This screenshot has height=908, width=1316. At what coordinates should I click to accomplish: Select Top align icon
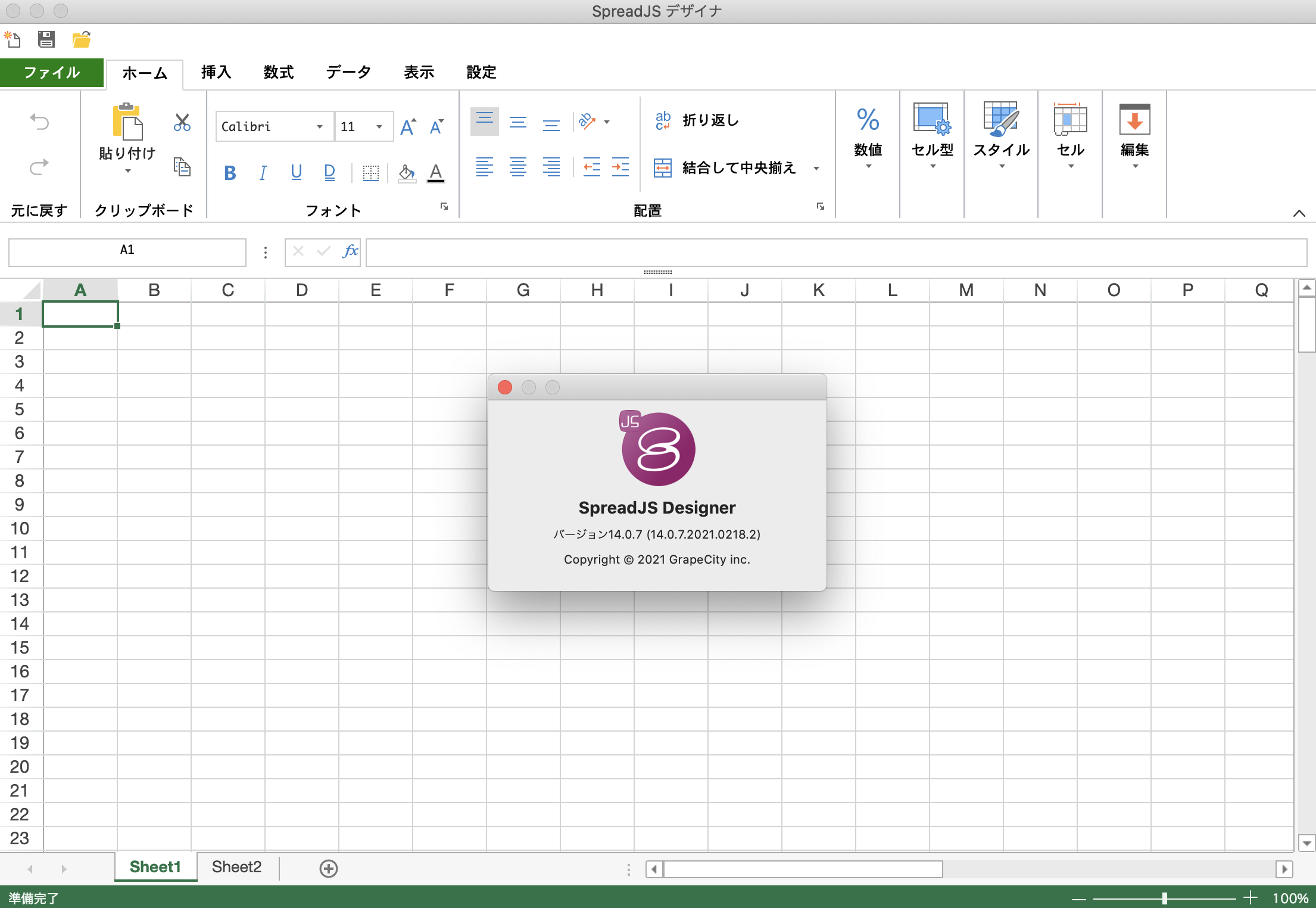[x=485, y=122]
